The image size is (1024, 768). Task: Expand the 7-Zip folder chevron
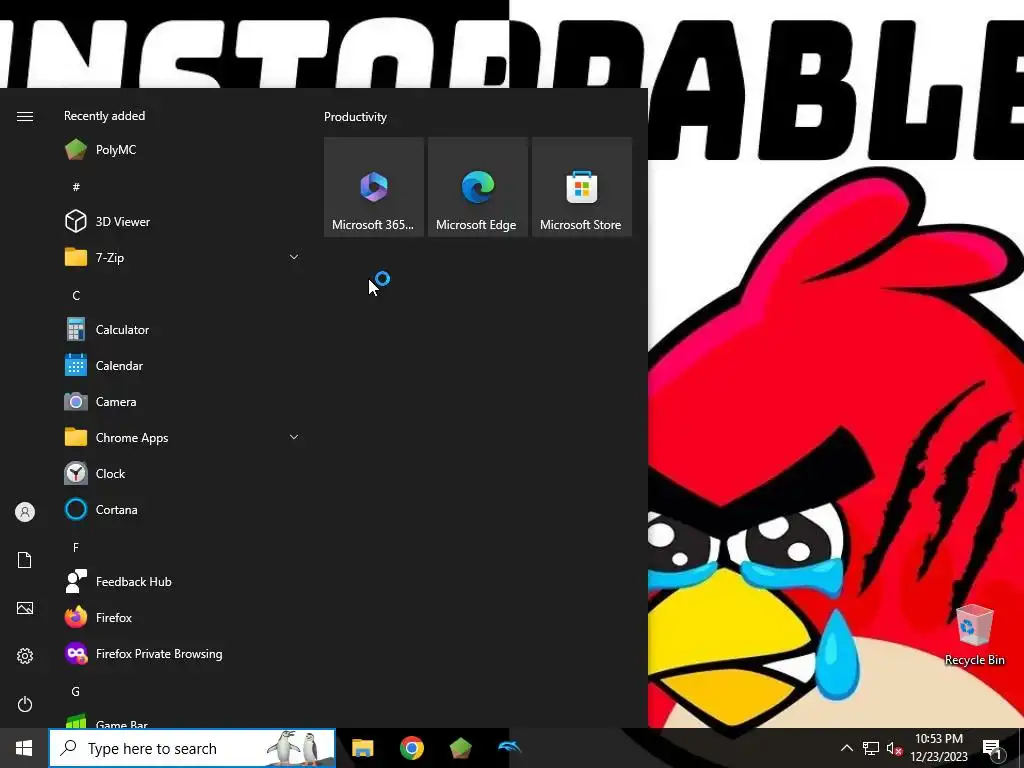click(x=294, y=257)
